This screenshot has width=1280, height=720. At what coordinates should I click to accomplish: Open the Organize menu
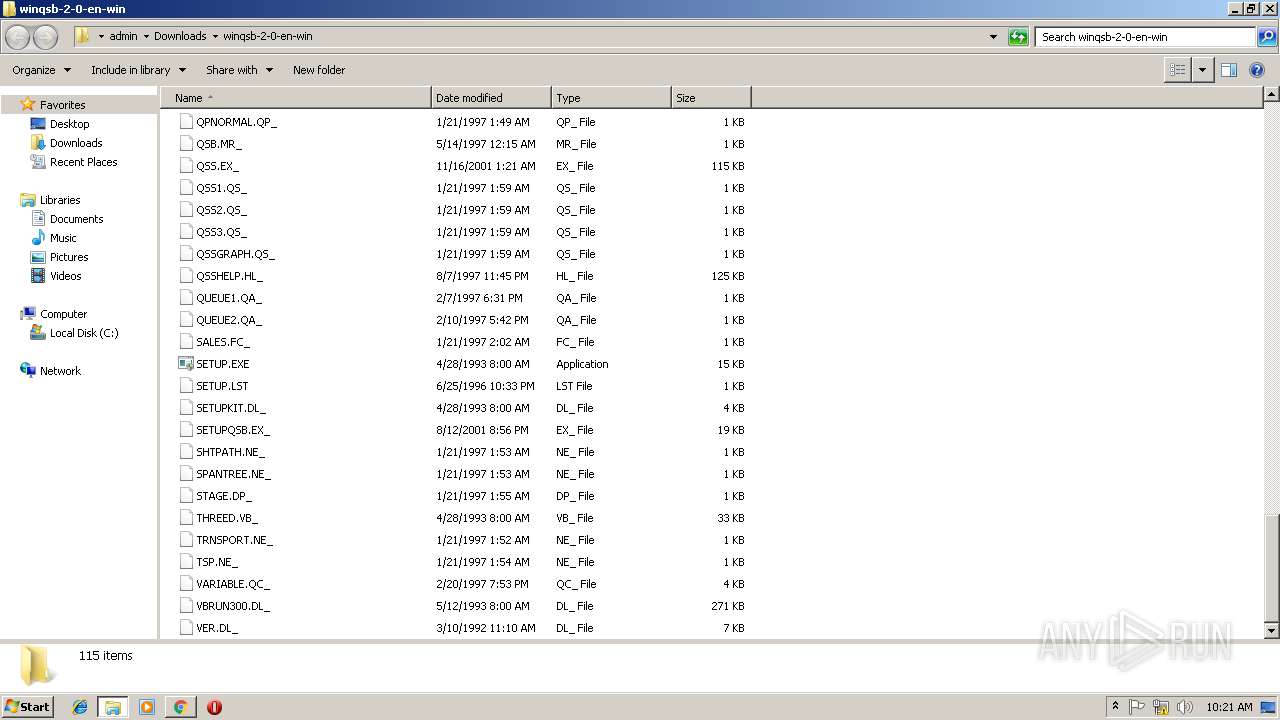[x=41, y=70]
